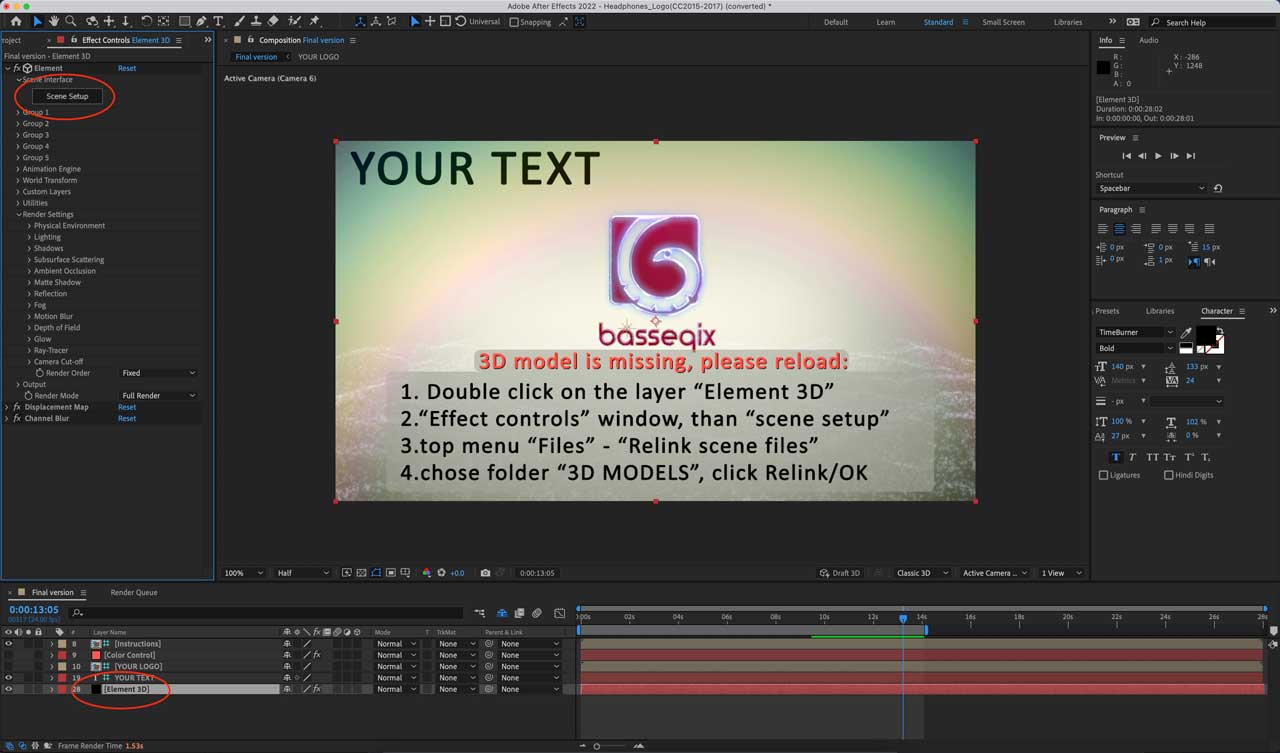Select the Pen tool
This screenshot has width=1280, height=753.
coord(201,21)
